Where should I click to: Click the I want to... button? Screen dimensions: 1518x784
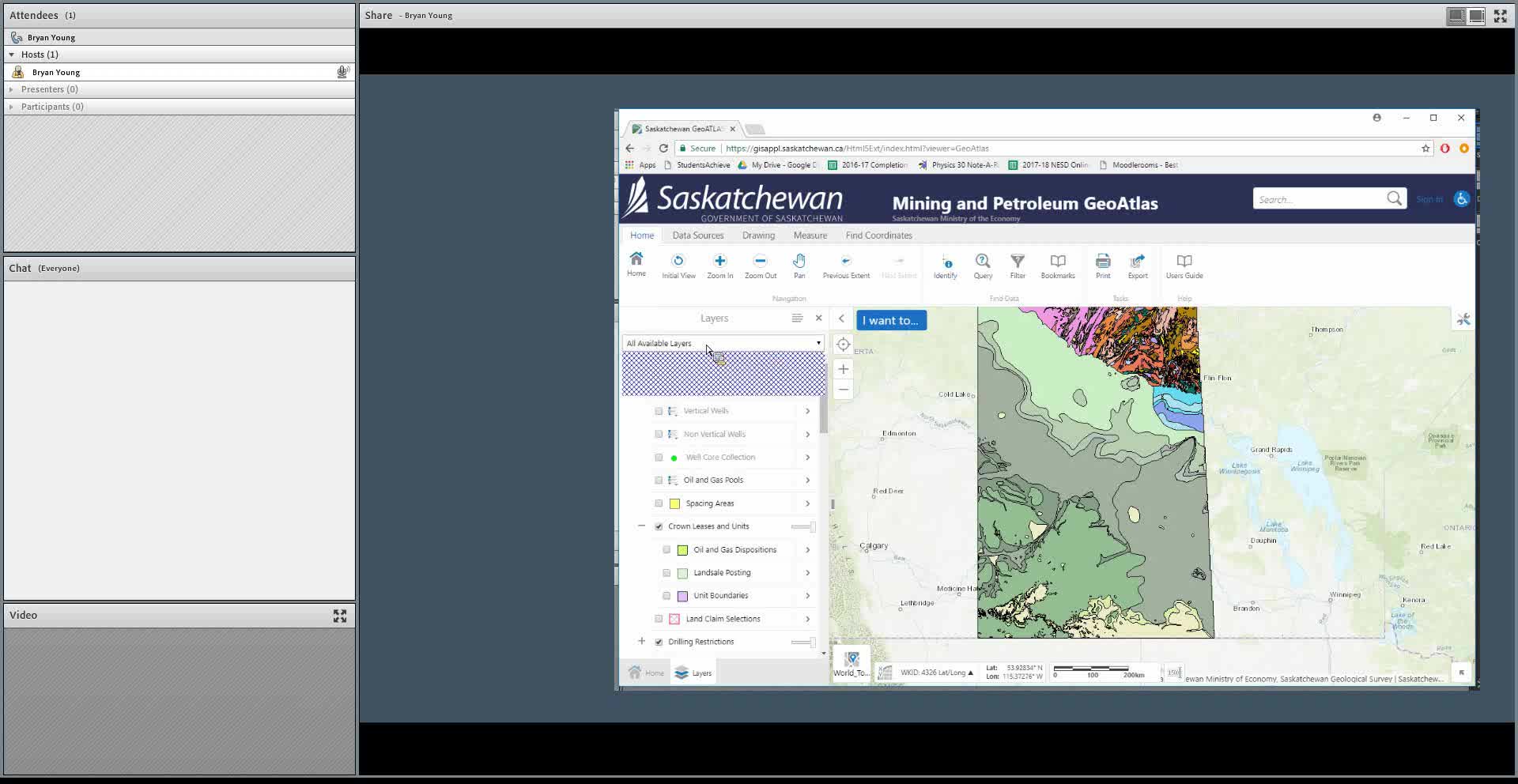[x=891, y=320]
